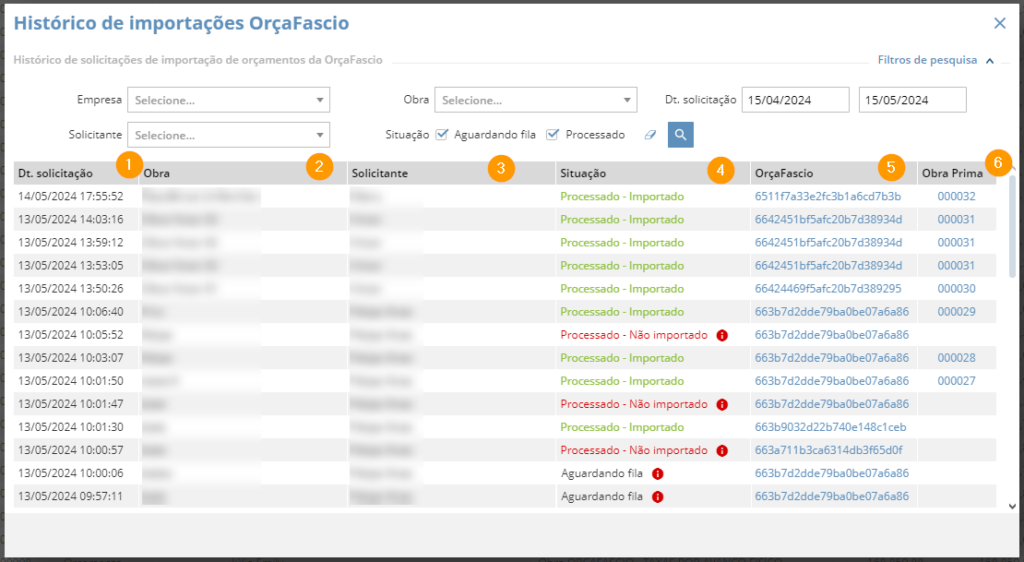Click info icon on 10:00:06 Aguardando fila row

[658, 474]
